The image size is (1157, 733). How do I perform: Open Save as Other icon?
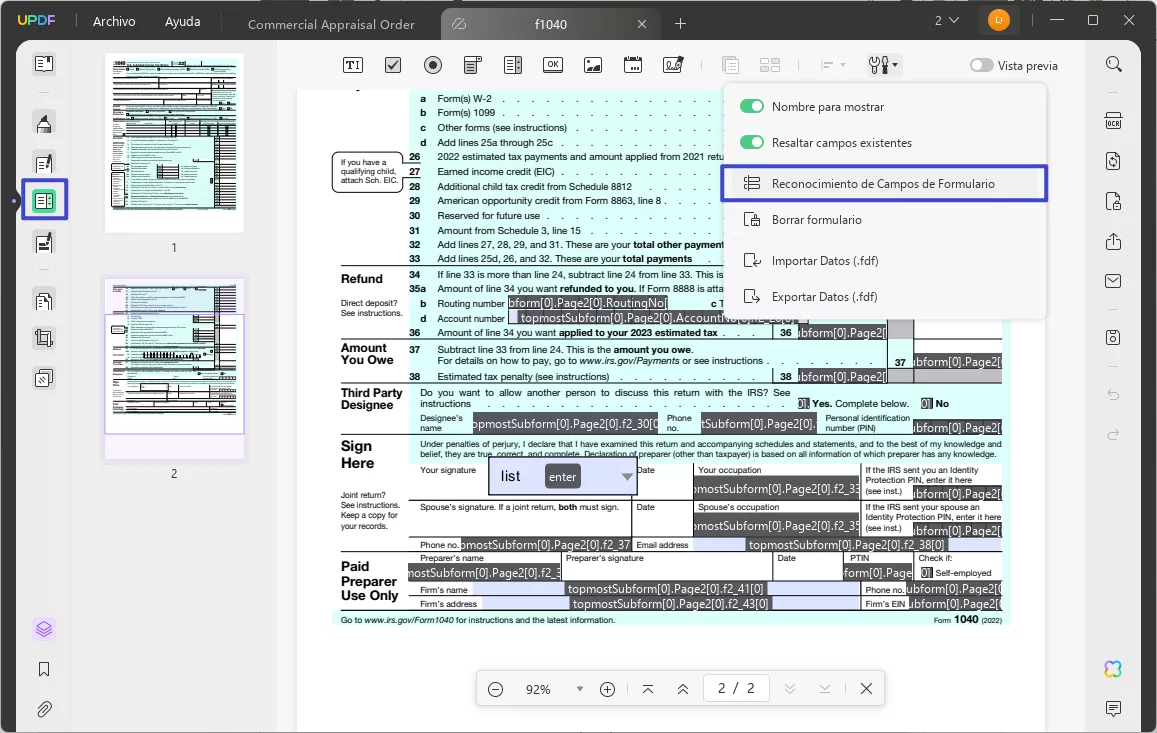point(1113,337)
